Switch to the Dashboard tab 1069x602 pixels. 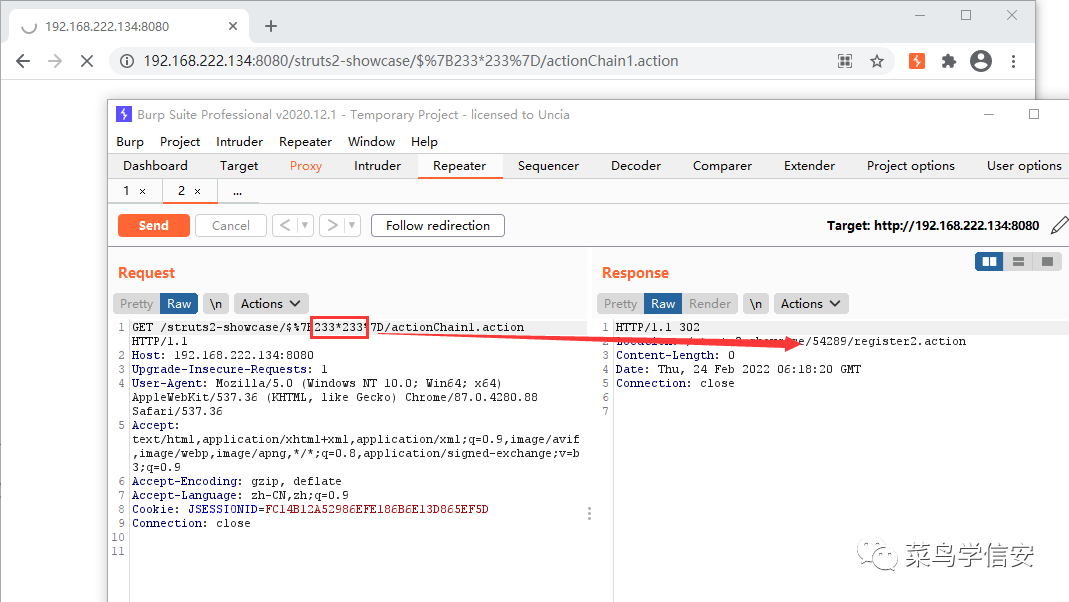(155, 166)
